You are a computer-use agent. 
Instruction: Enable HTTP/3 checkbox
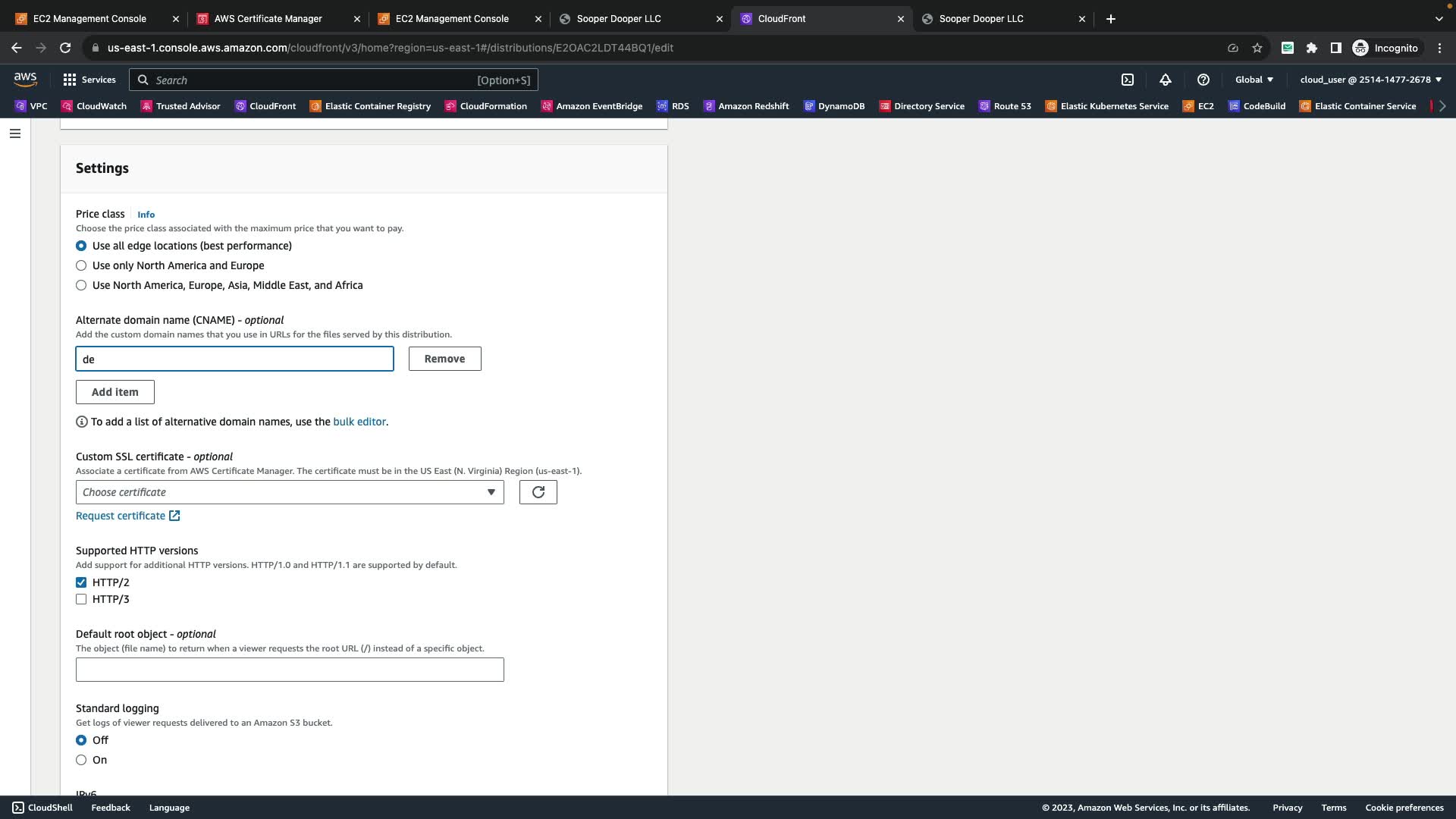click(x=81, y=599)
